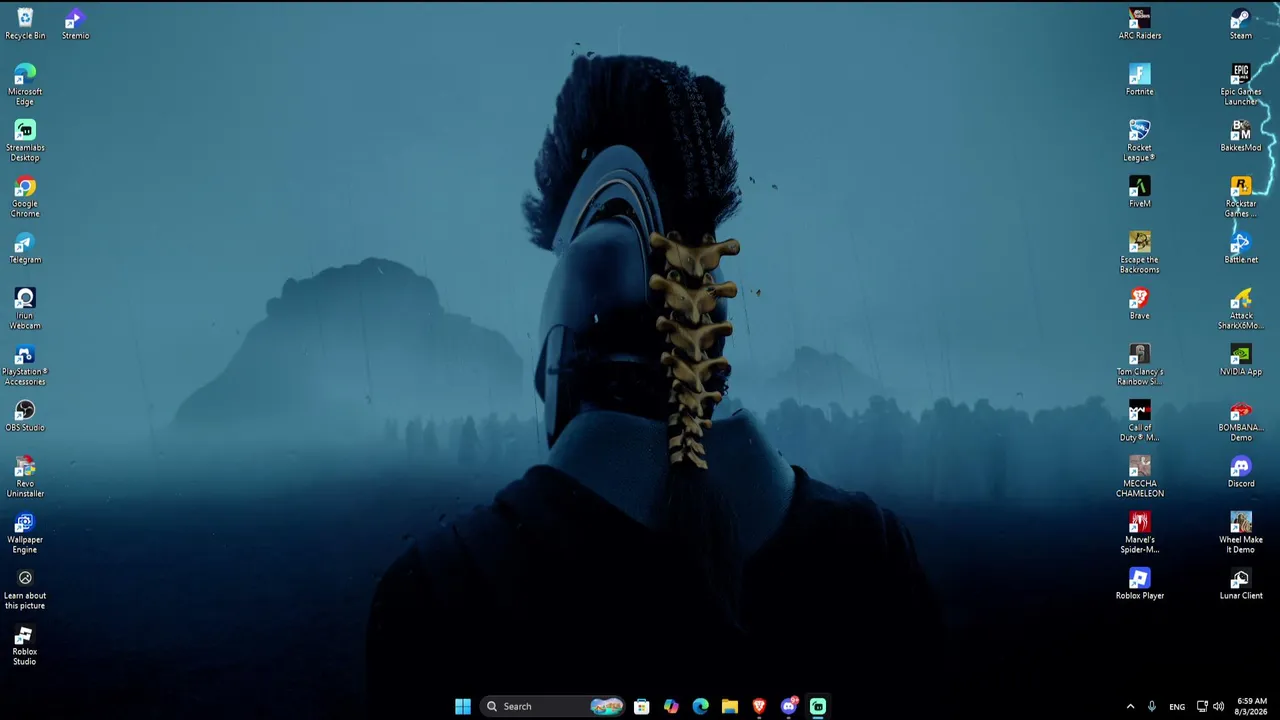This screenshot has height=720, width=1280.
Task: Select the BakkesMod desktop shortcut
Action: 1241,136
